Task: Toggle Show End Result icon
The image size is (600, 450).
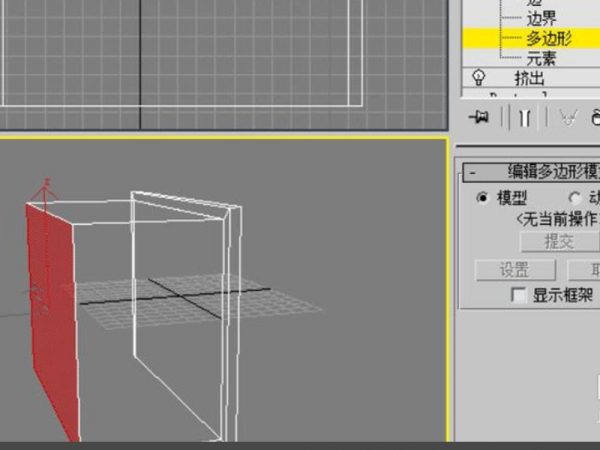Action: coord(524,117)
